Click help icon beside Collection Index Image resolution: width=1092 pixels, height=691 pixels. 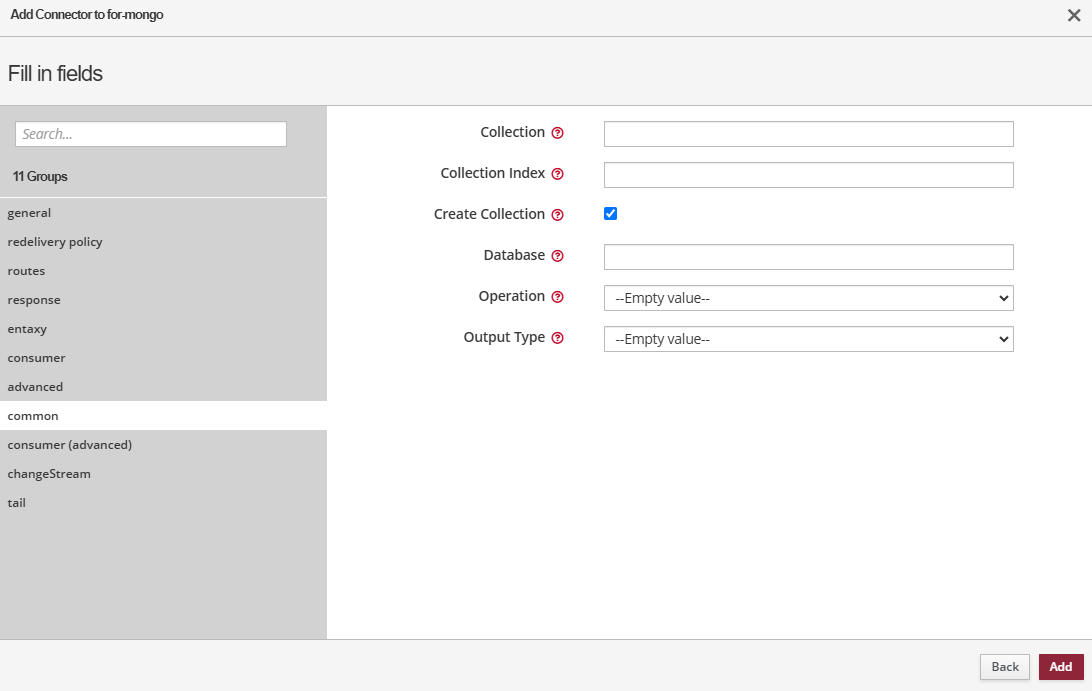(x=558, y=174)
